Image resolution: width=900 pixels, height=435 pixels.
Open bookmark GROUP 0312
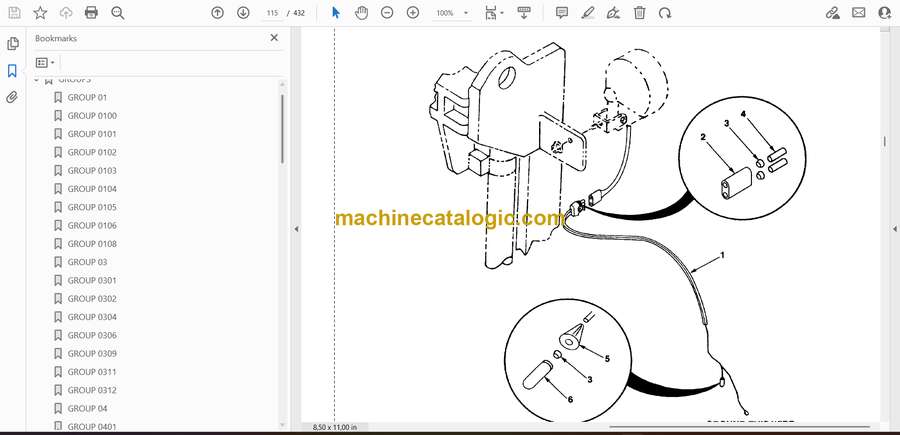[x=92, y=390]
